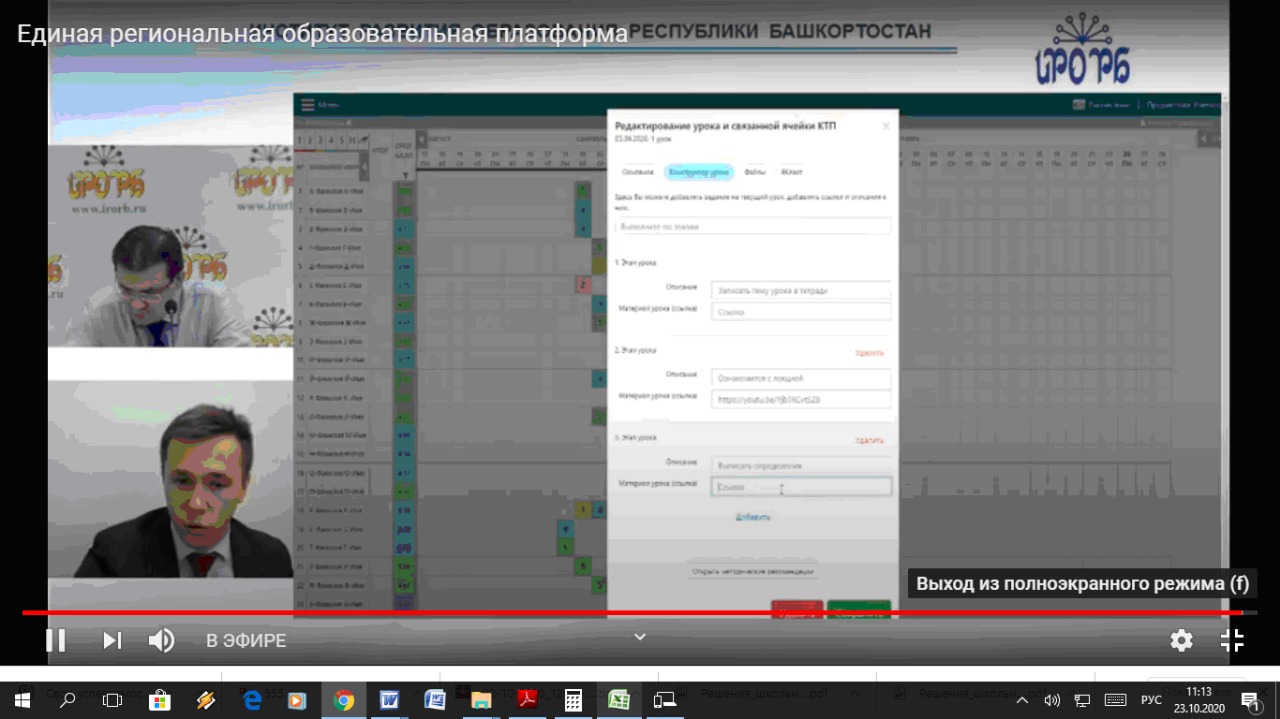Open Microsoft Edge from the taskbar
The width and height of the screenshot is (1280, 719).
251,700
